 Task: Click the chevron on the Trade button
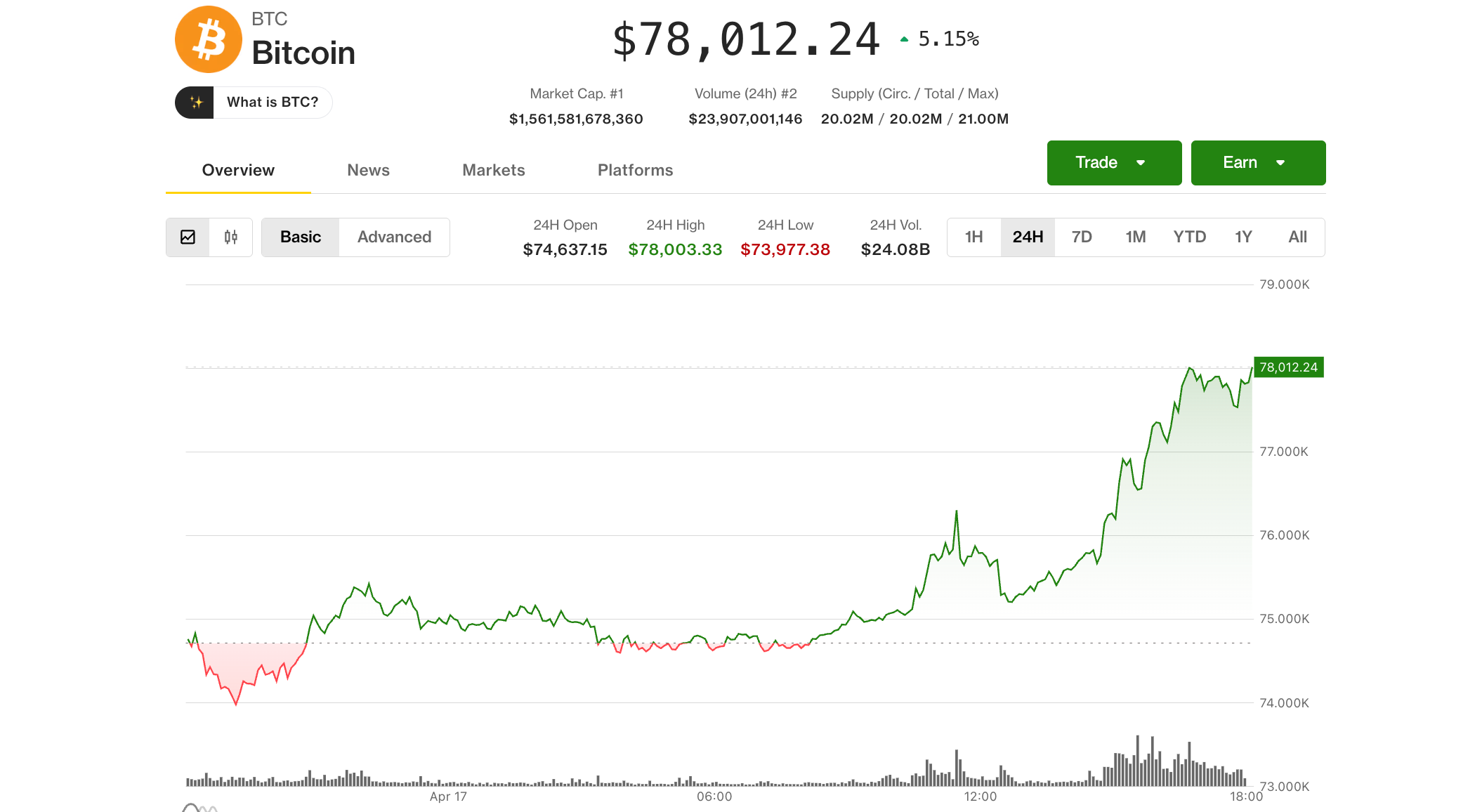point(1141,162)
